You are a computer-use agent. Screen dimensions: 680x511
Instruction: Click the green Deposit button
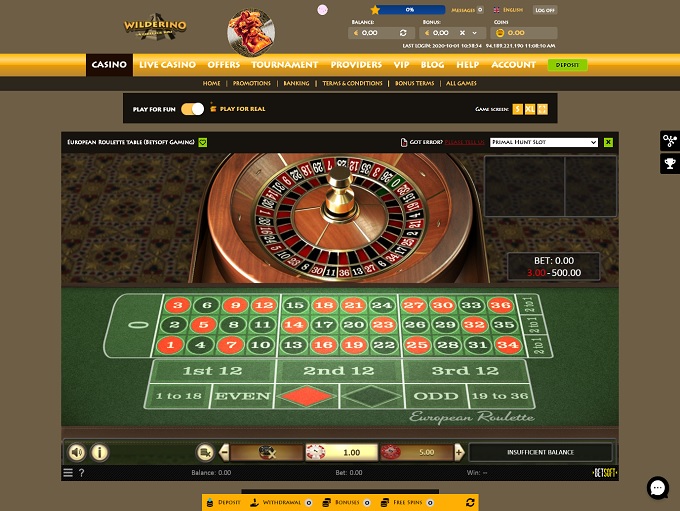coord(567,65)
